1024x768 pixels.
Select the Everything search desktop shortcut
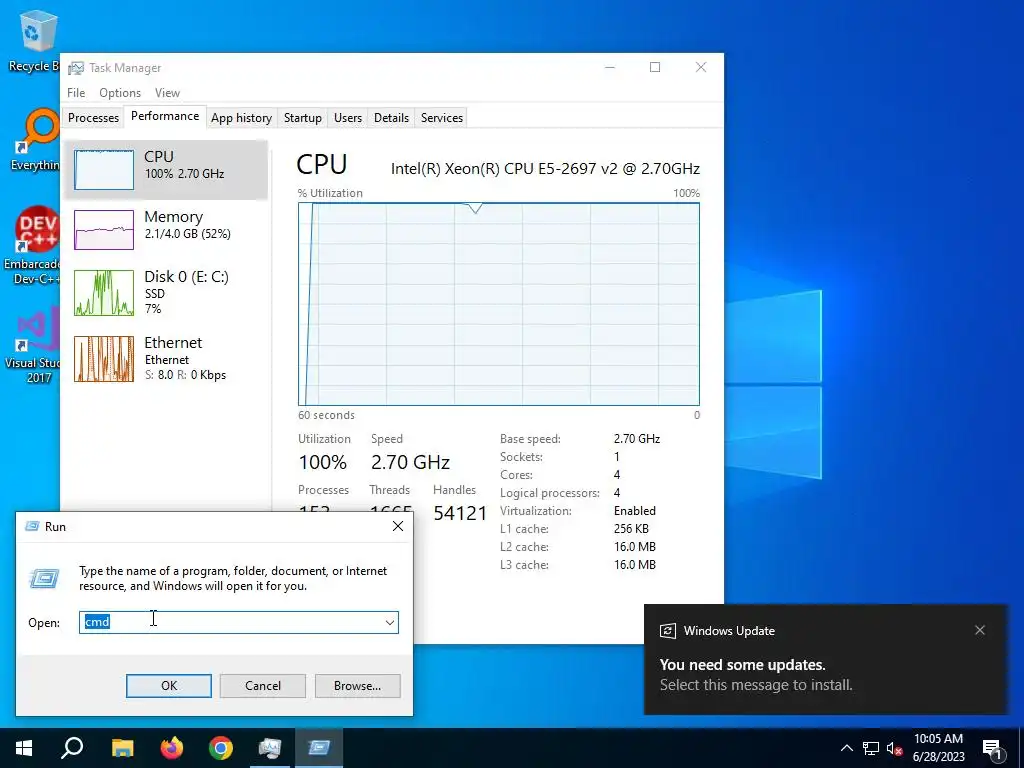coord(36,139)
